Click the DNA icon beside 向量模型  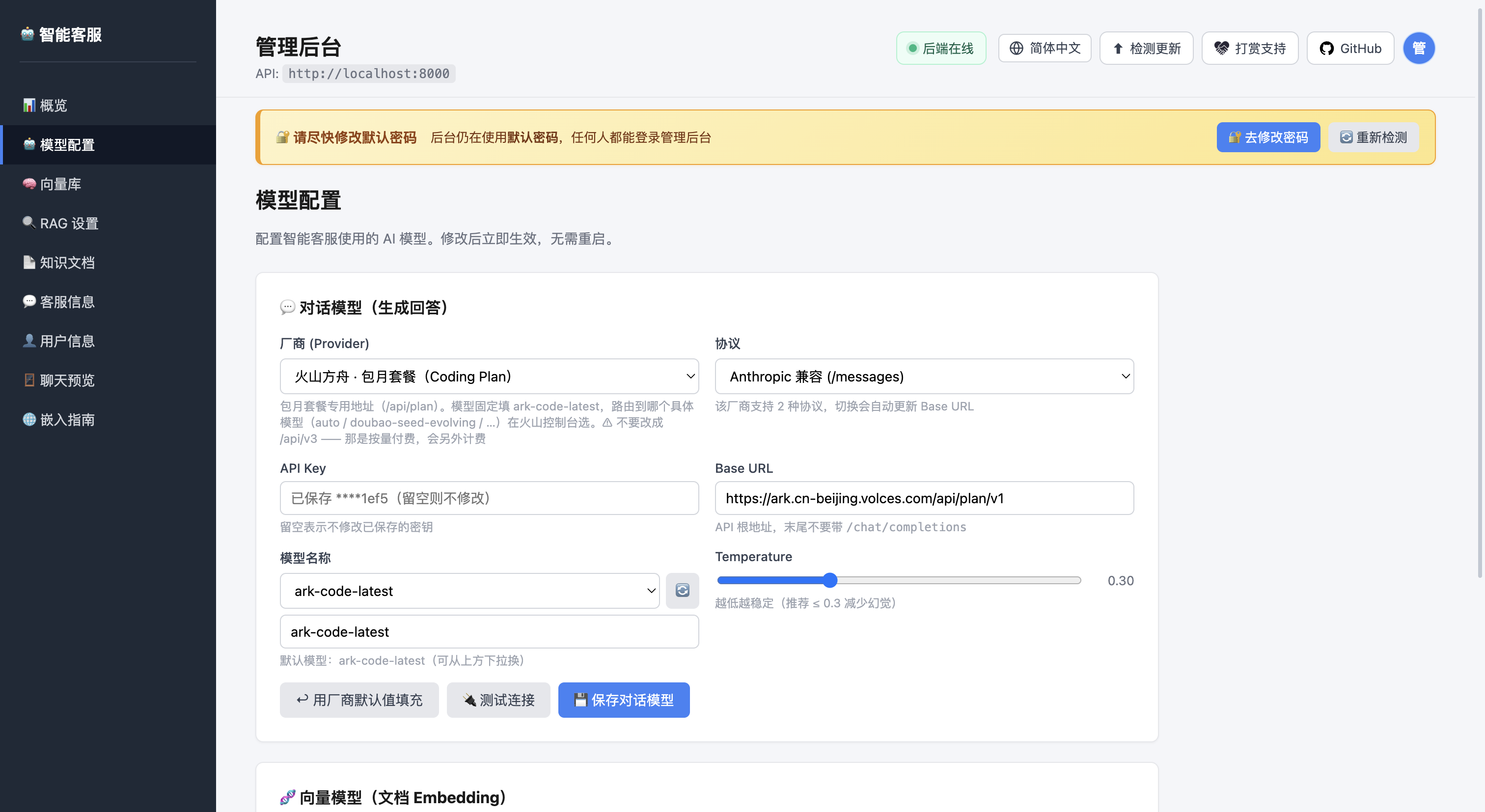point(287,797)
